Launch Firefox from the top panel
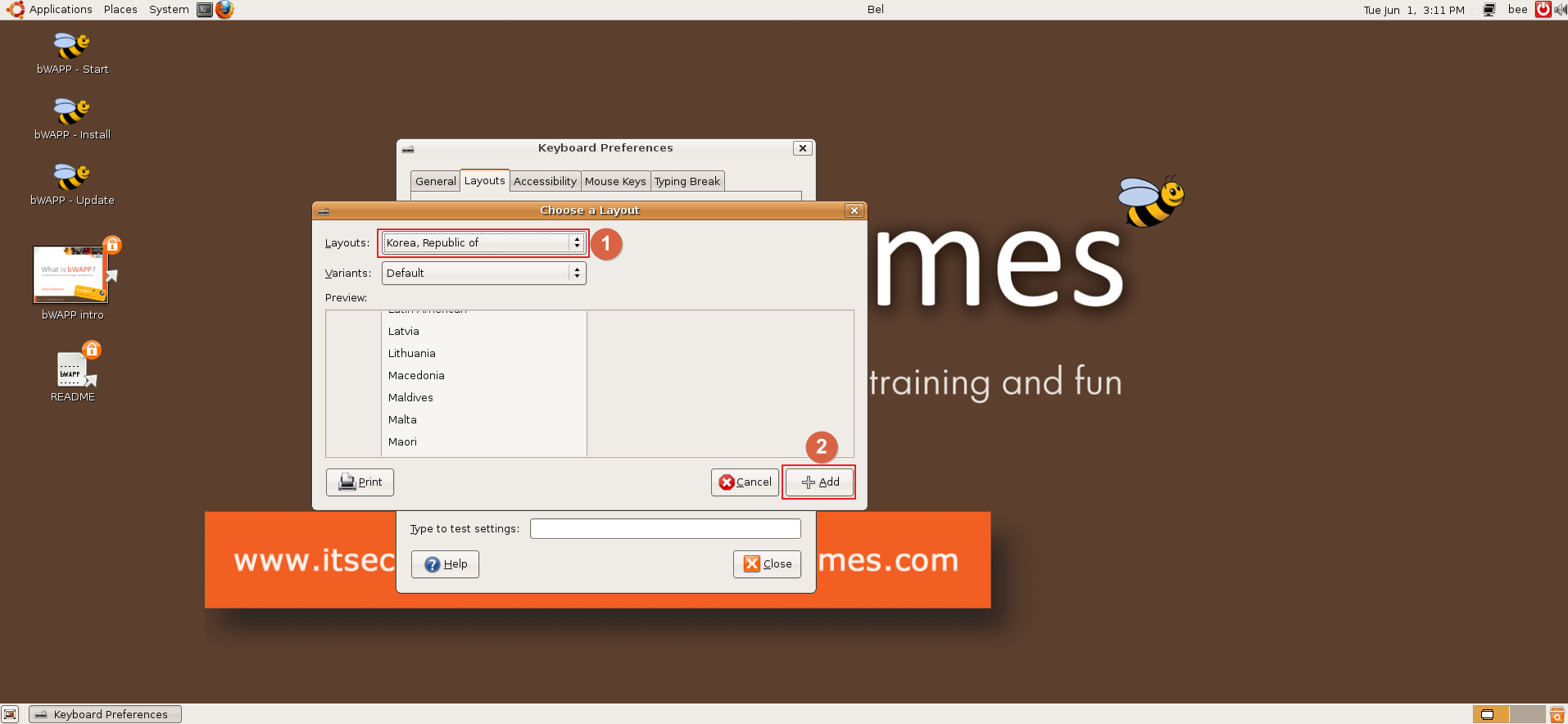Viewport: 1568px width, 724px height. [x=224, y=10]
